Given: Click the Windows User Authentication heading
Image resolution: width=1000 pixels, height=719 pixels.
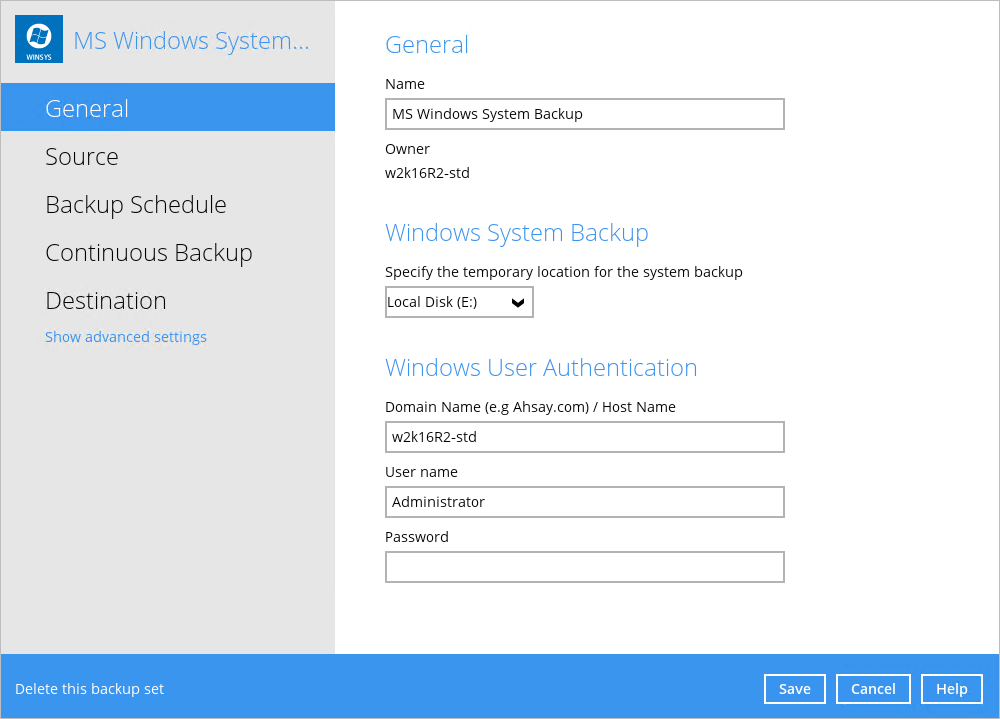Looking at the screenshot, I should coord(541,368).
